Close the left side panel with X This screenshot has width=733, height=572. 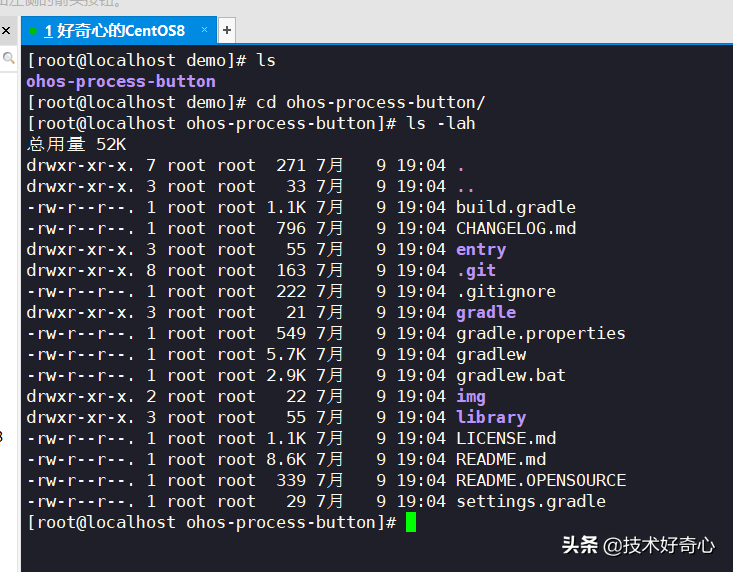click(6, 31)
